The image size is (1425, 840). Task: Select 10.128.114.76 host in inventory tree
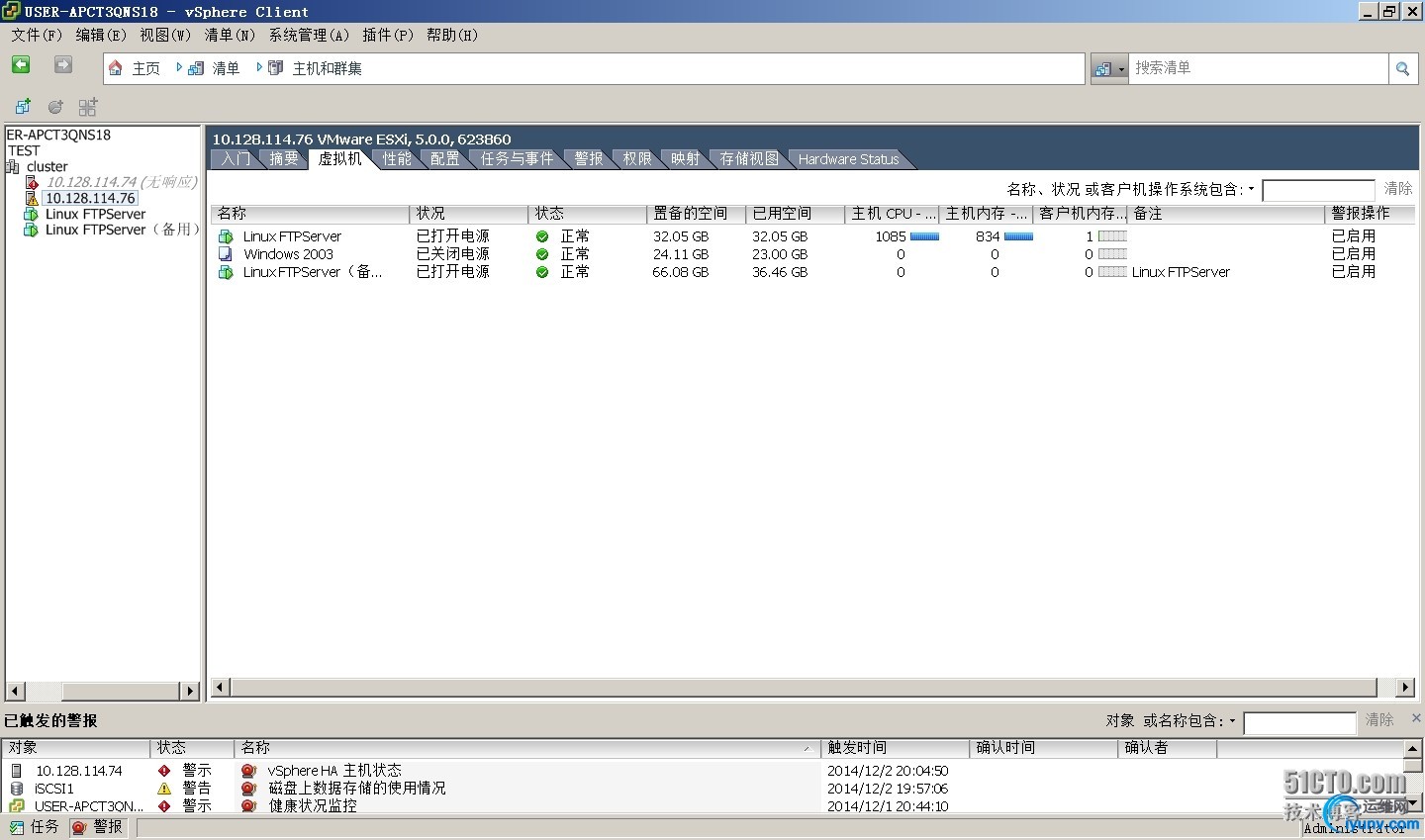(91, 198)
